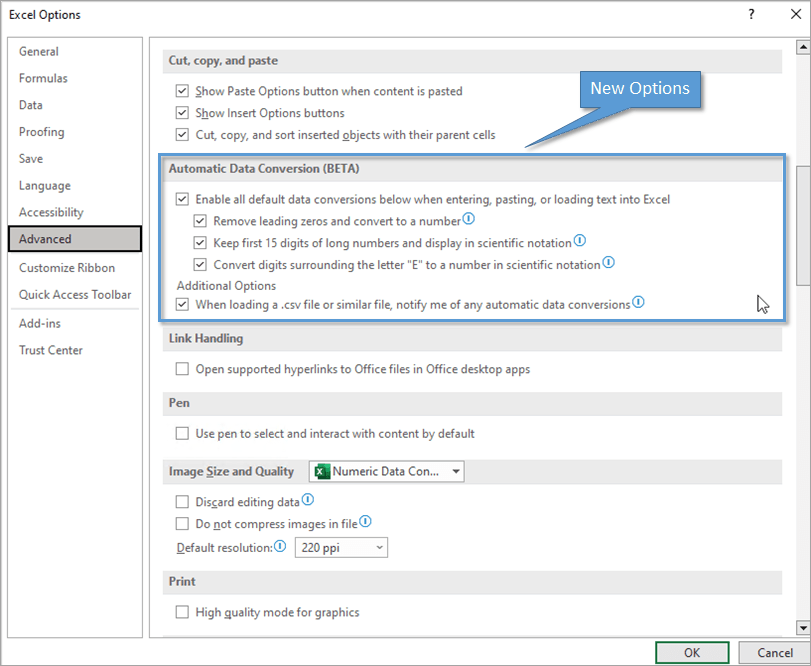Click info icon after csv notify option
Screen dimensions: 811x666
coord(638,302)
